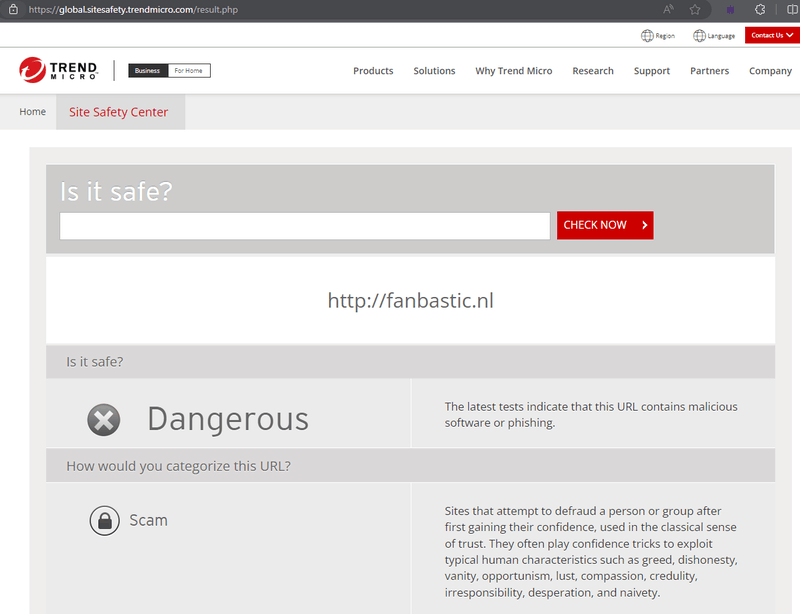
Task: Open the Support menu
Action: [x=652, y=71]
